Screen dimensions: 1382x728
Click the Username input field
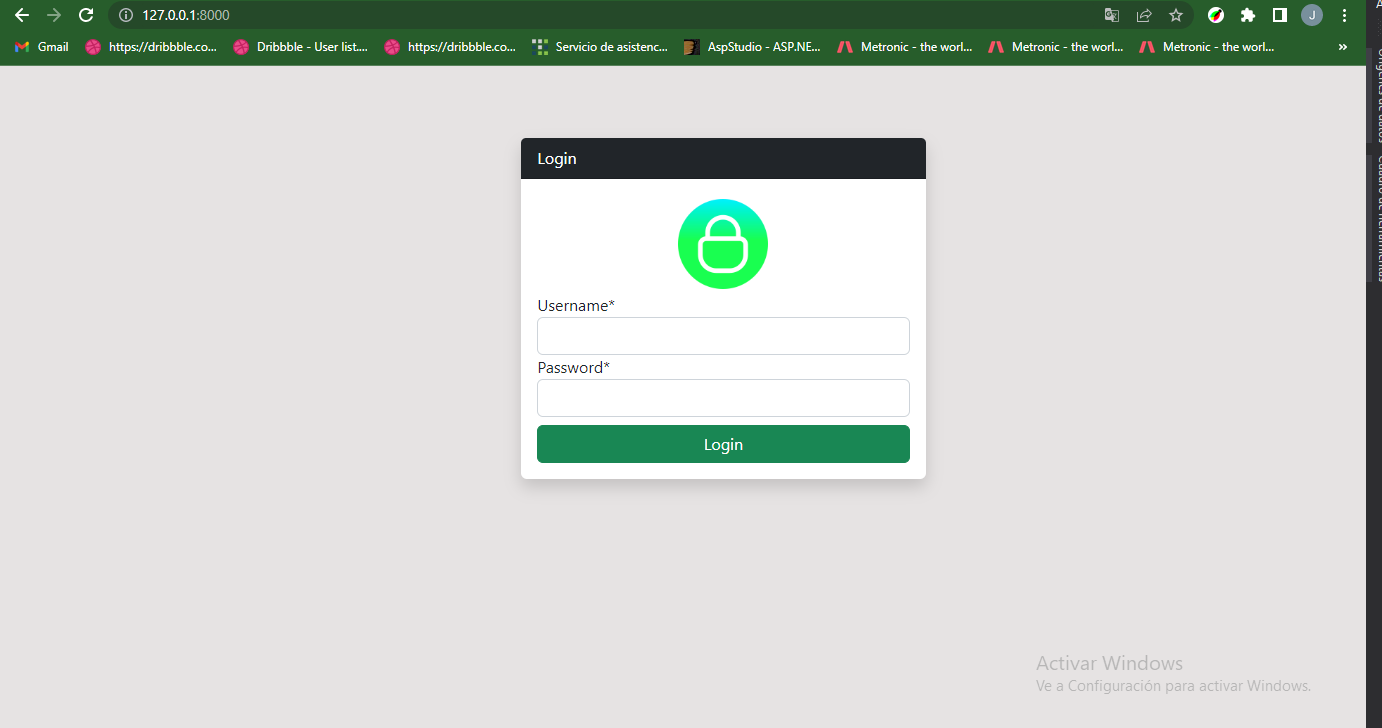tap(723, 336)
